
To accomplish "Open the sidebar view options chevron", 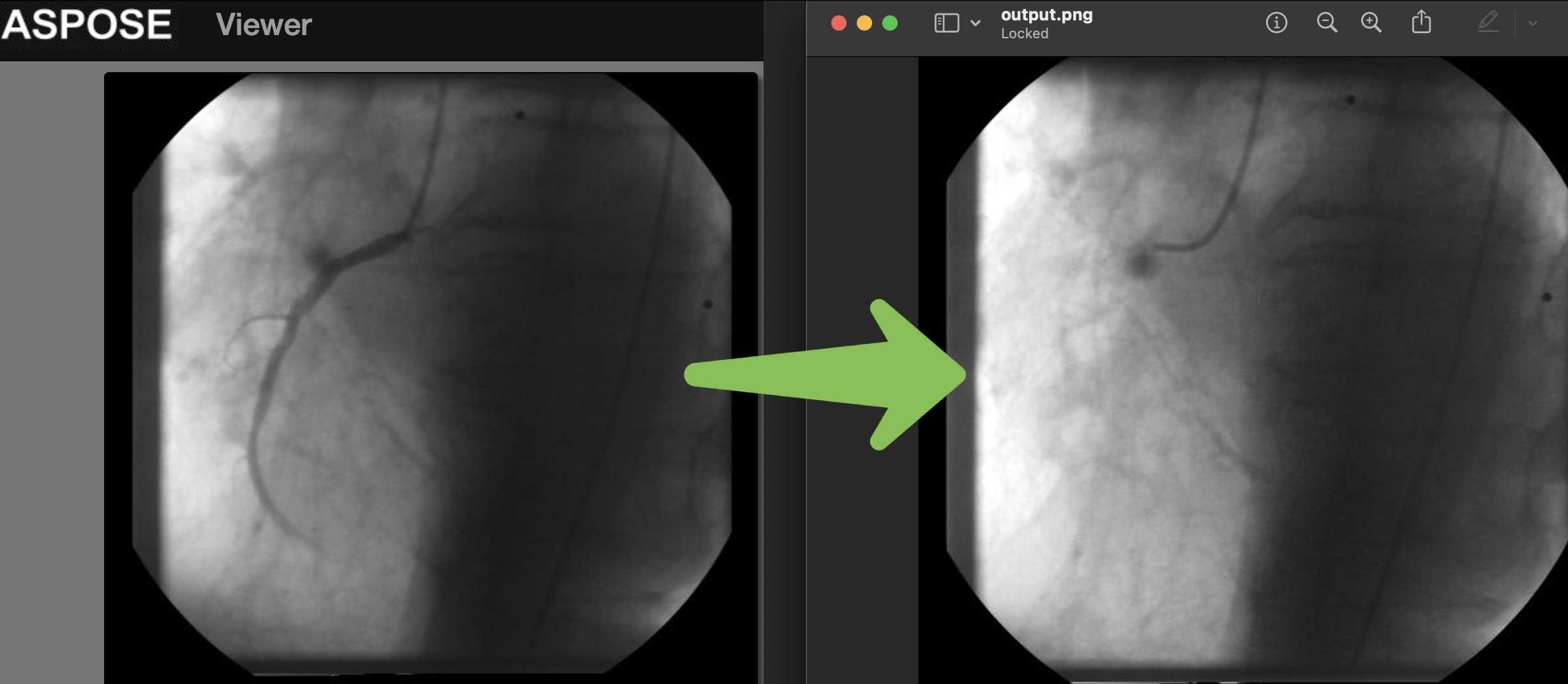I will [x=976, y=24].
